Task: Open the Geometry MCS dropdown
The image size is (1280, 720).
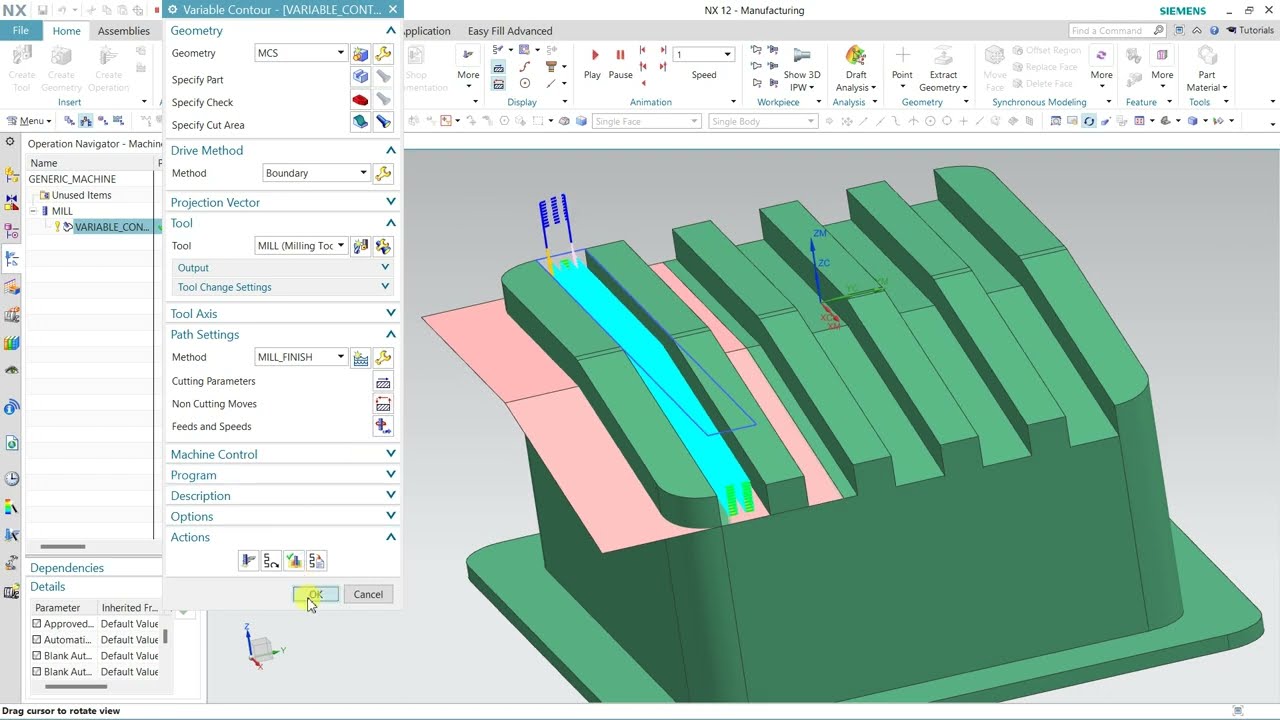Action: point(301,53)
